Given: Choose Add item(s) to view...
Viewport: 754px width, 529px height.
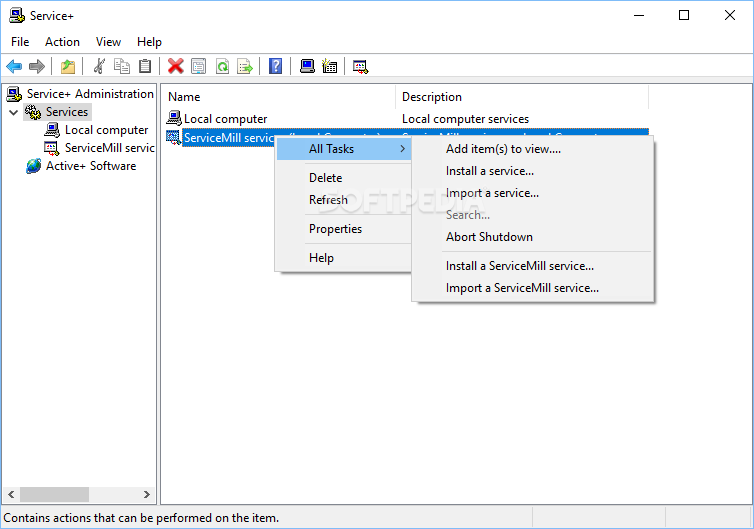Looking at the screenshot, I should [x=533, y=149].
